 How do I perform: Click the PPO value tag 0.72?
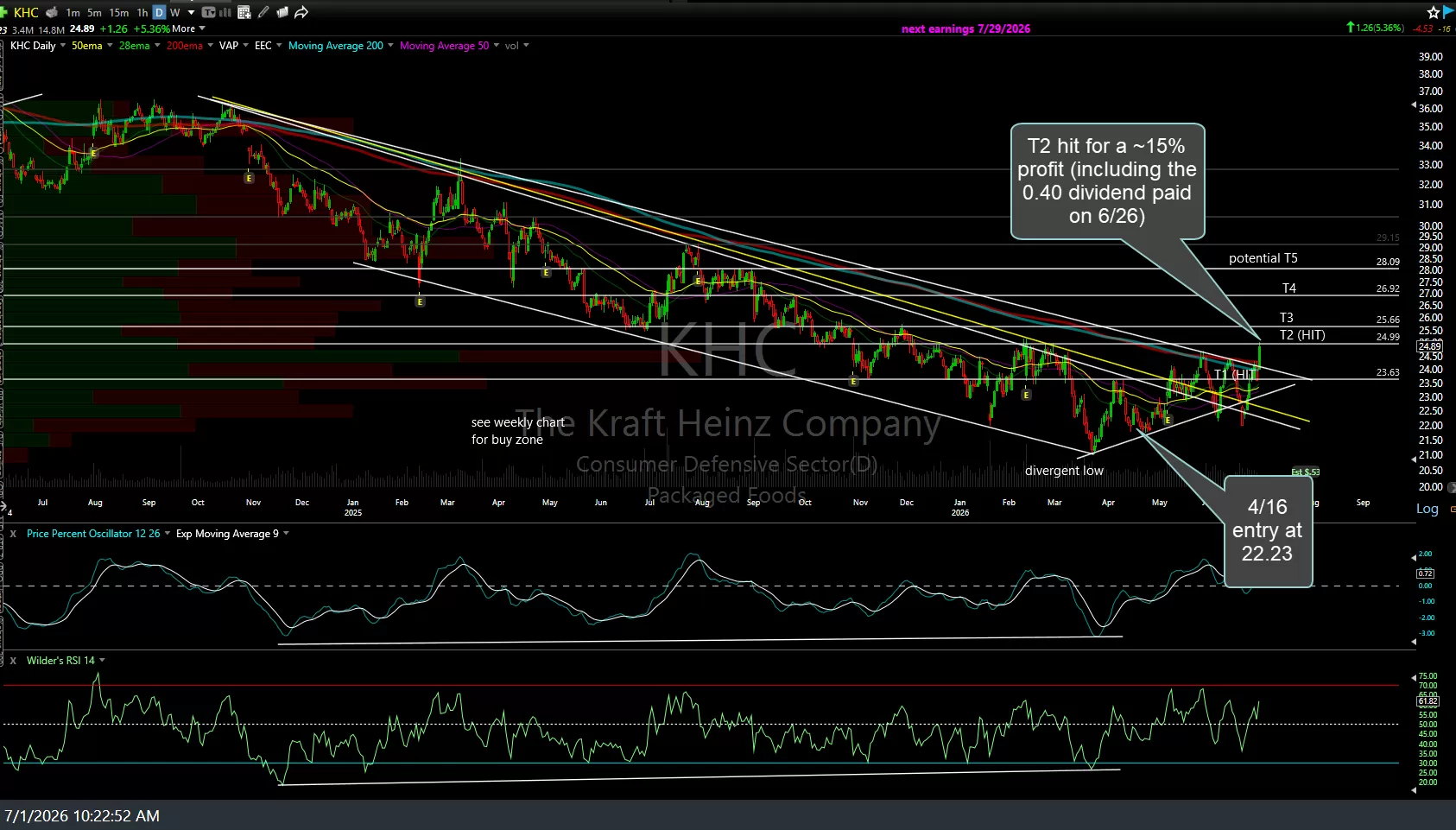(1426, 573)
